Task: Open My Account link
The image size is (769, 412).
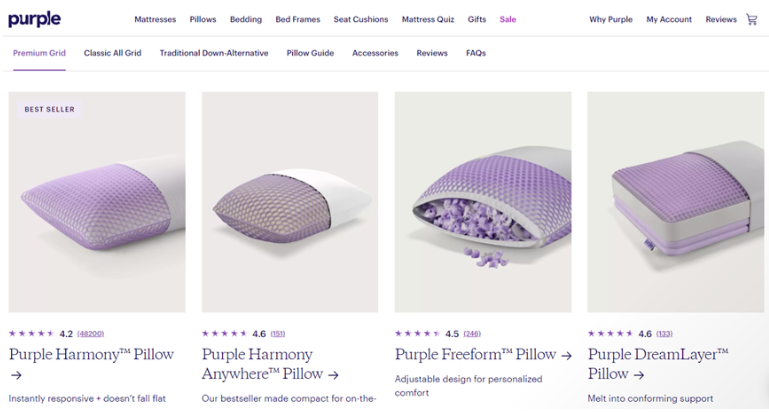Action: click(x=669, y=19)
